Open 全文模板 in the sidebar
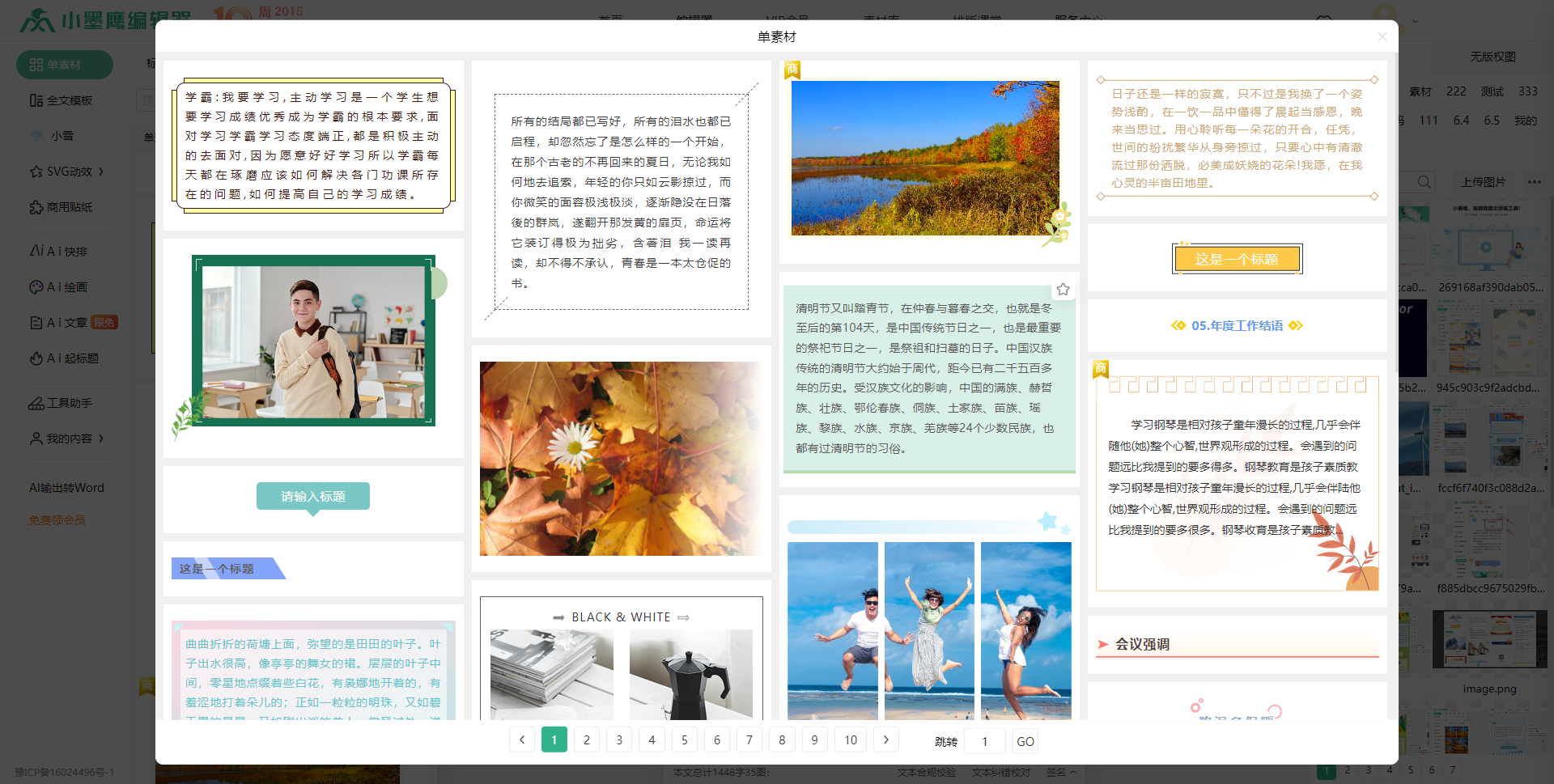The image size is (1554, 784). pyautogui.click(x=61, y=100)
